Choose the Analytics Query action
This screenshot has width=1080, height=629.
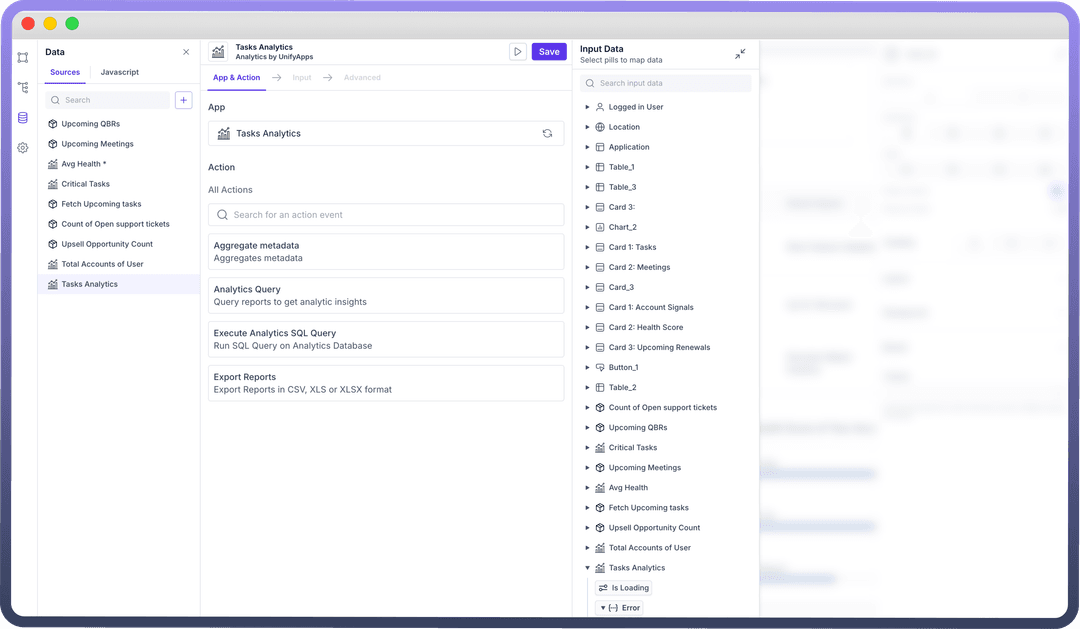(386, 295)
